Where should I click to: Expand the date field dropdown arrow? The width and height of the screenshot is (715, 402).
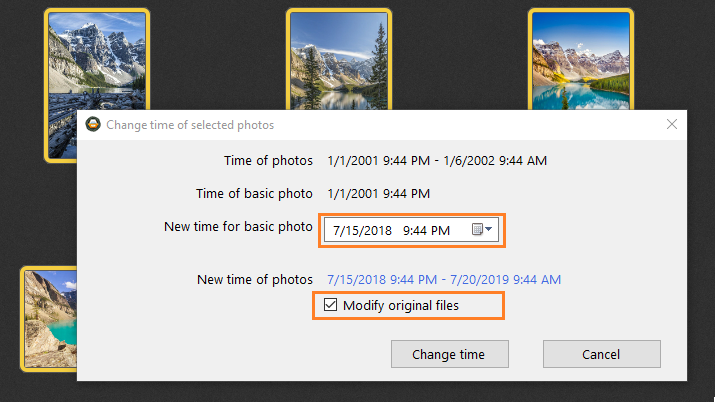point(489,229)
